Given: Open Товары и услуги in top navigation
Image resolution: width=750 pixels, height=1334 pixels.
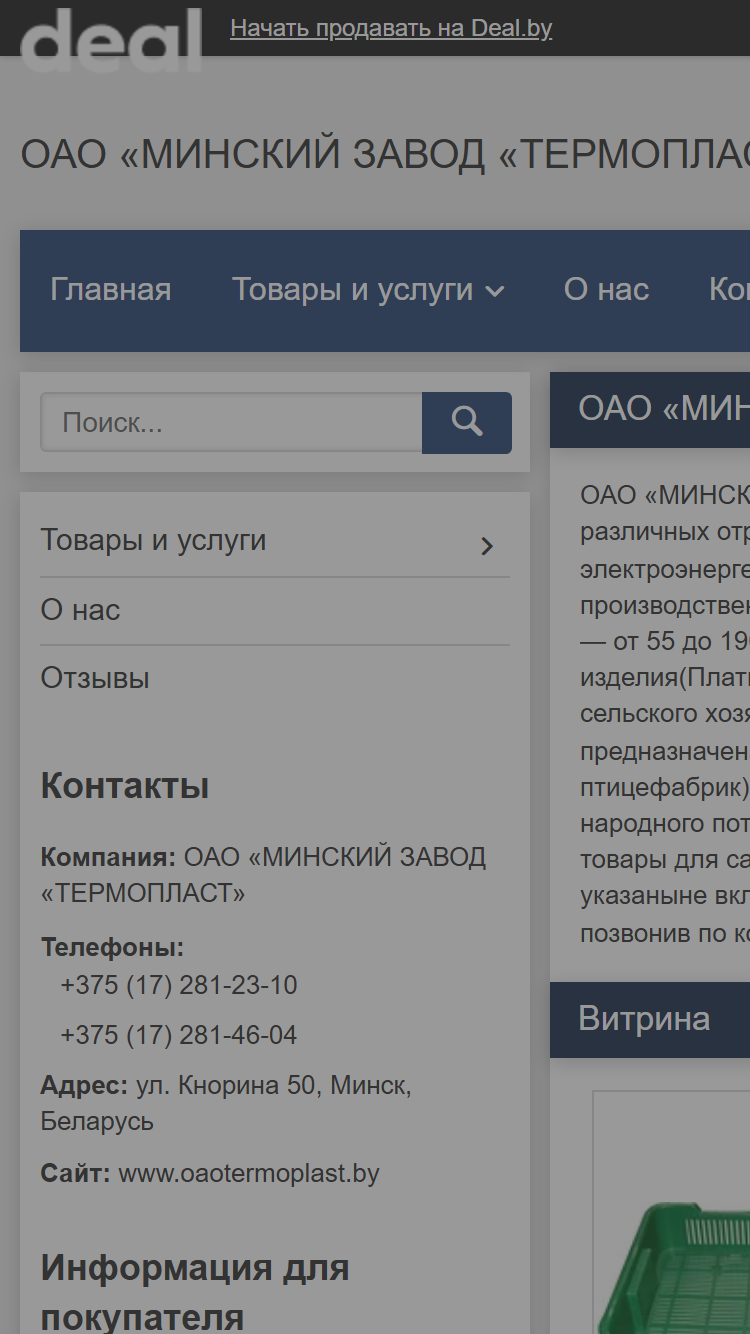Looking at the screenshot, I should (x=353, y=290).
